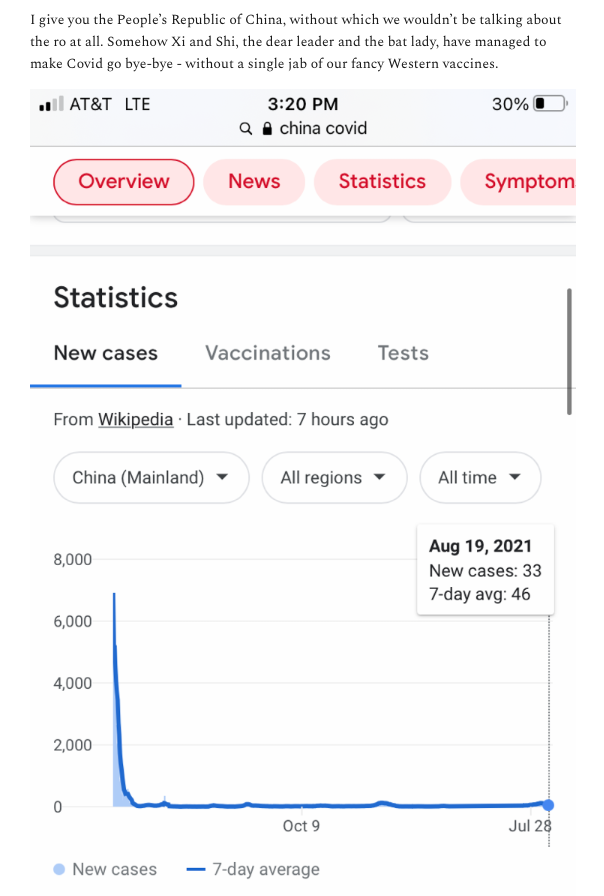Viewport: 604px width, 896px height.
Task: Select the Statistics chip
Action: click(x=382, y=182)
